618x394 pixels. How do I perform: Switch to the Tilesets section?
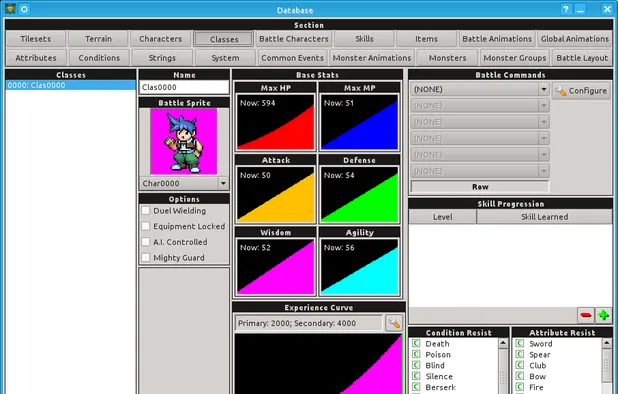(x=35, y=39)
